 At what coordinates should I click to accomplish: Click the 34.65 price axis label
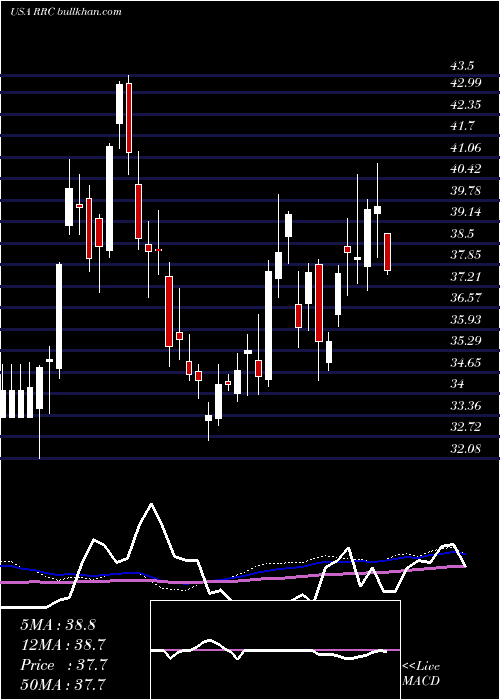(466, 362)
